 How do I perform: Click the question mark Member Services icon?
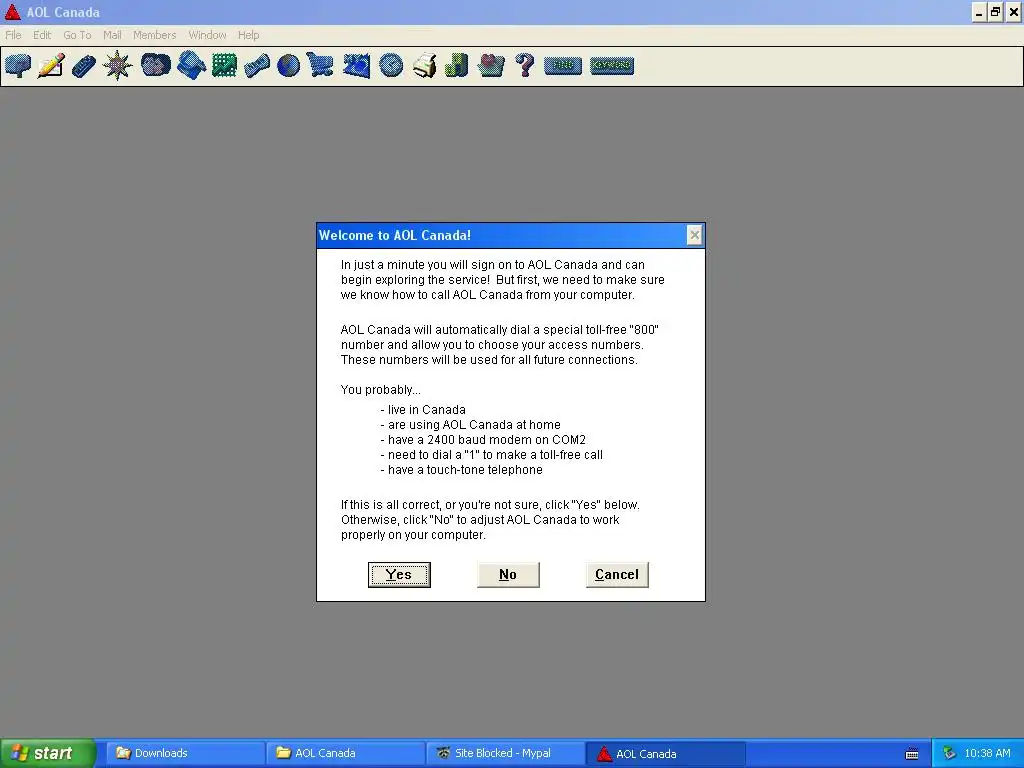524,65
